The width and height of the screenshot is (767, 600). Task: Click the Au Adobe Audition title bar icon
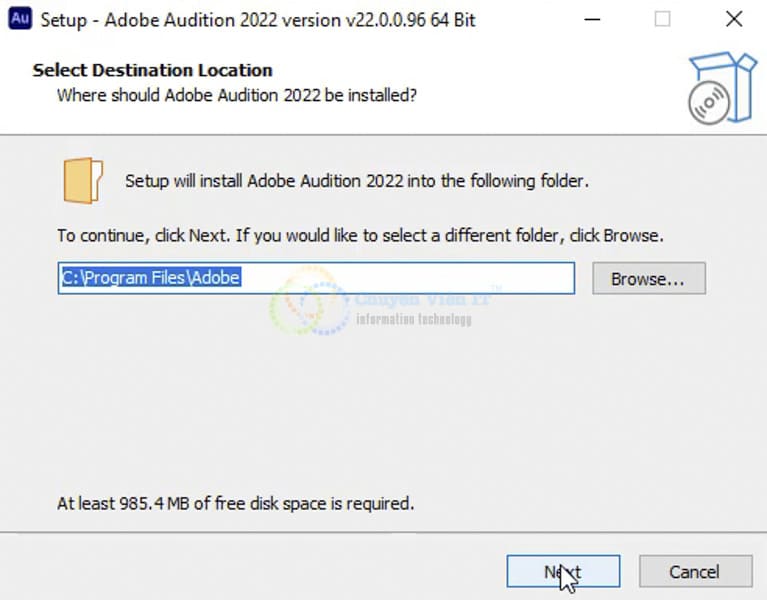point(20,20)
